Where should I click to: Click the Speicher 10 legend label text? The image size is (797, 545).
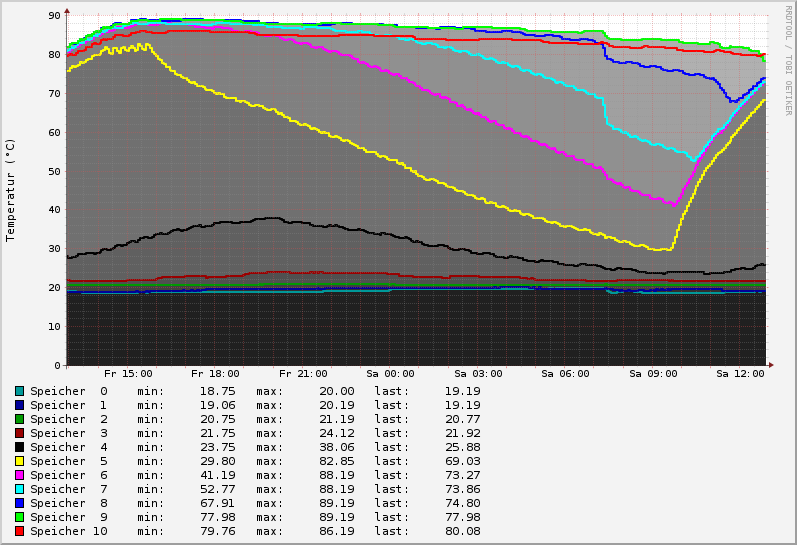[x=69, y=531]
